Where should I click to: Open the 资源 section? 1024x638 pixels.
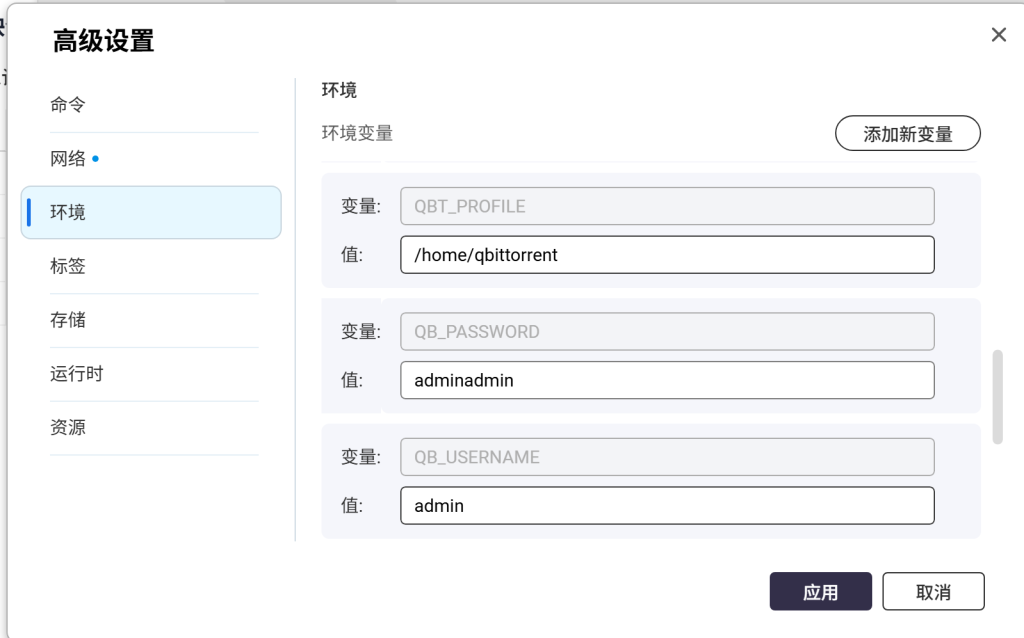point(68,428)
